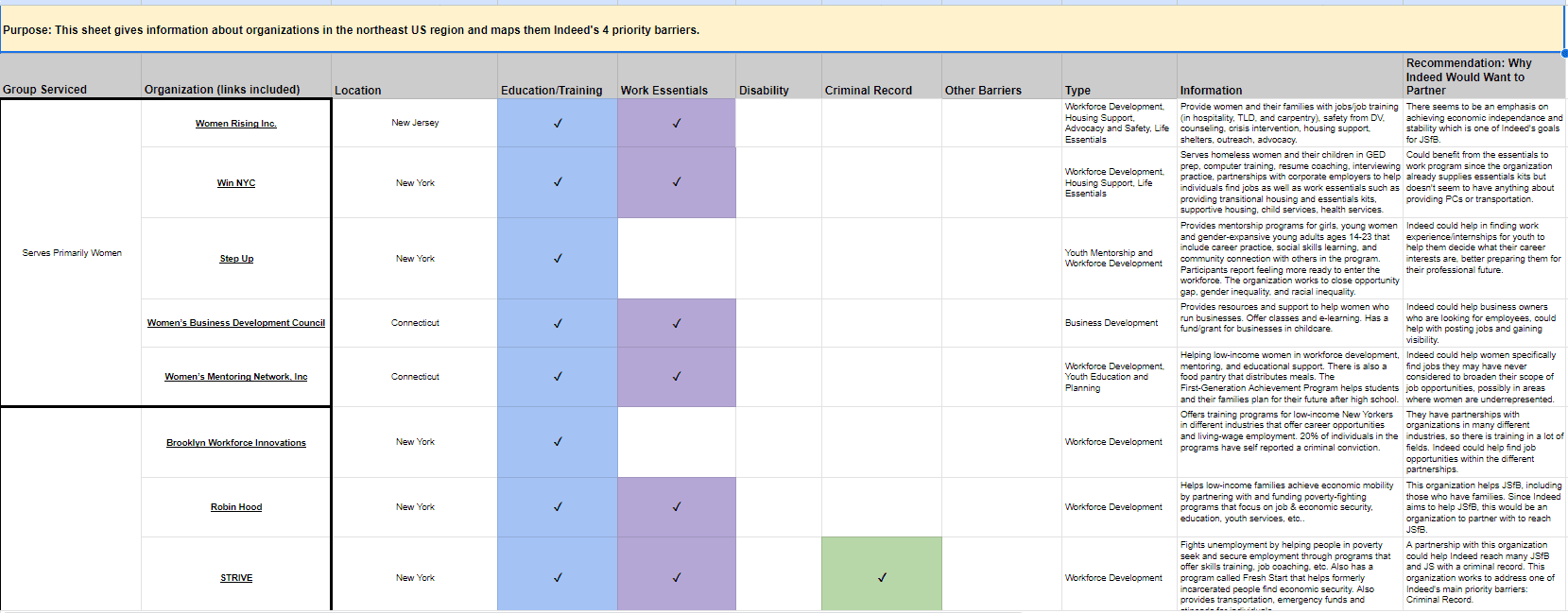Click the Location column header cell

pos(414,76)
